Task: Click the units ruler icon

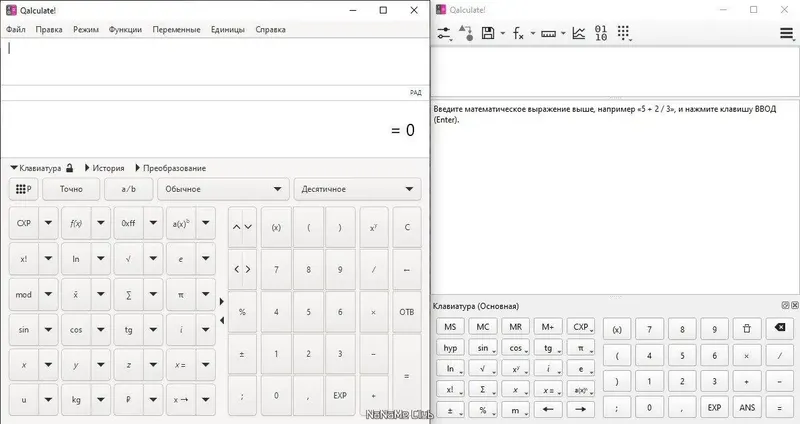Action: 548,34
